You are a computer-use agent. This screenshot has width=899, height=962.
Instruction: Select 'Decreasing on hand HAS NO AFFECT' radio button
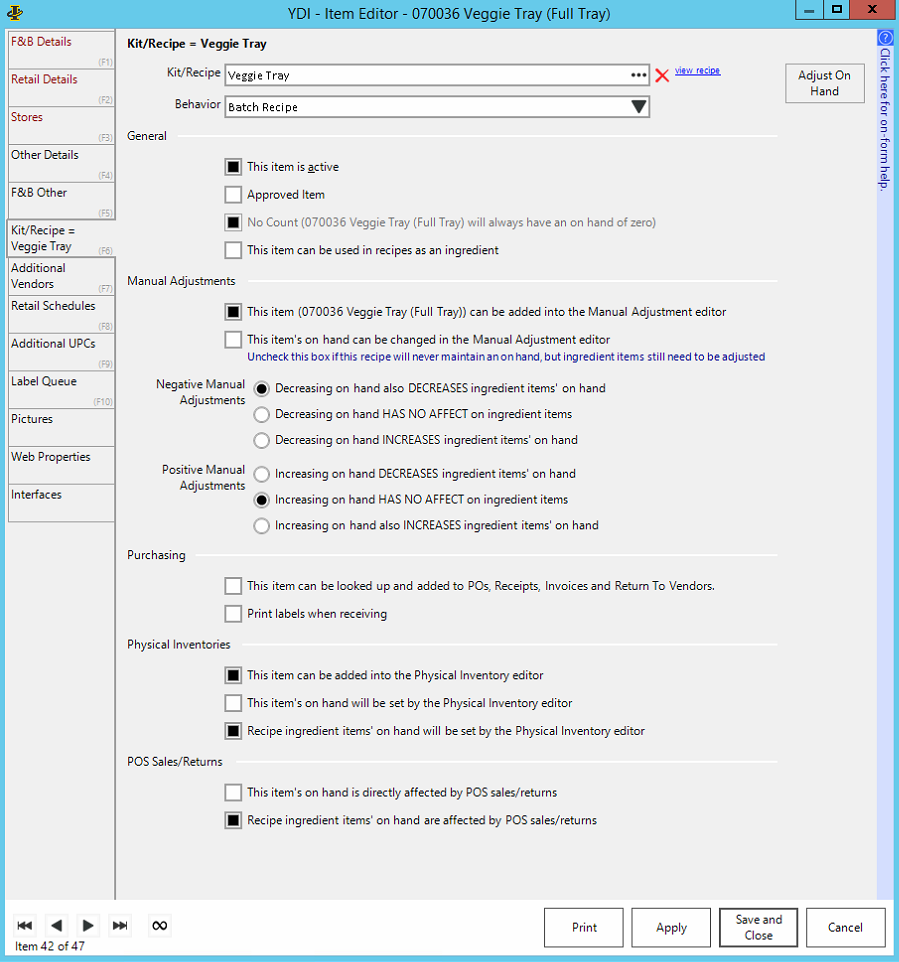tap(261, 414)
